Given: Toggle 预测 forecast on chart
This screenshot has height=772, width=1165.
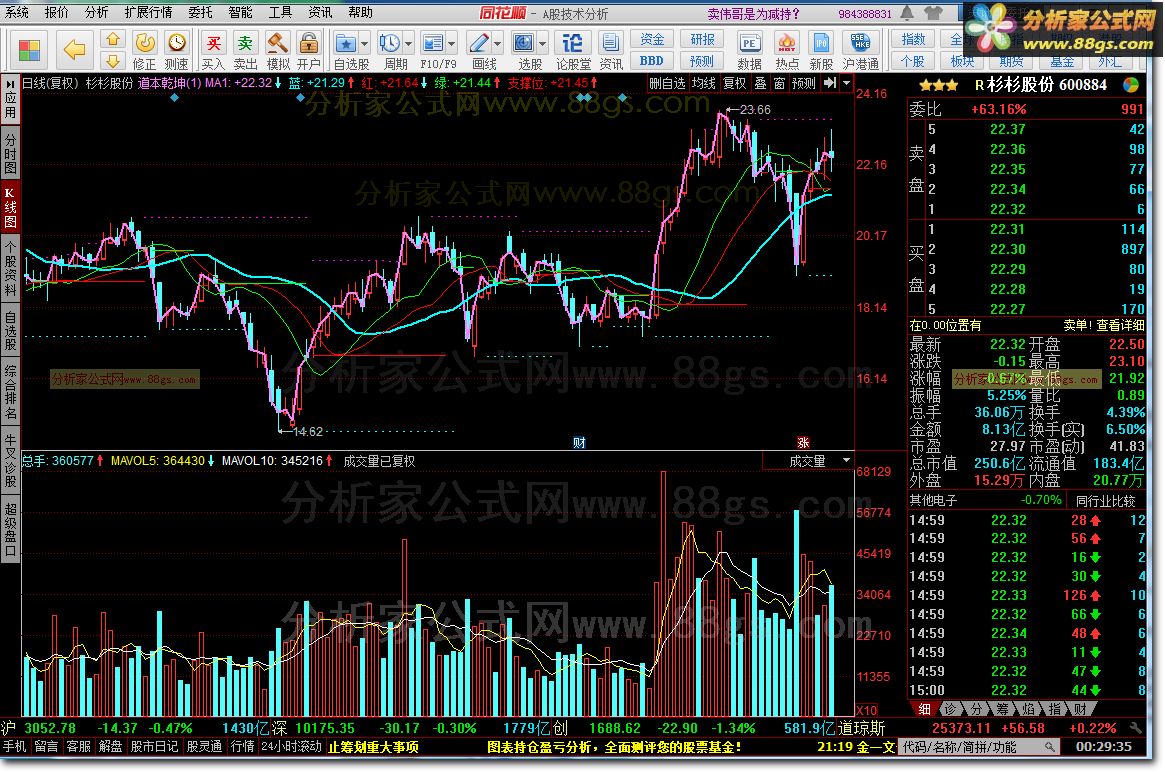Looking at the screenshot, I should coord(804,83).
